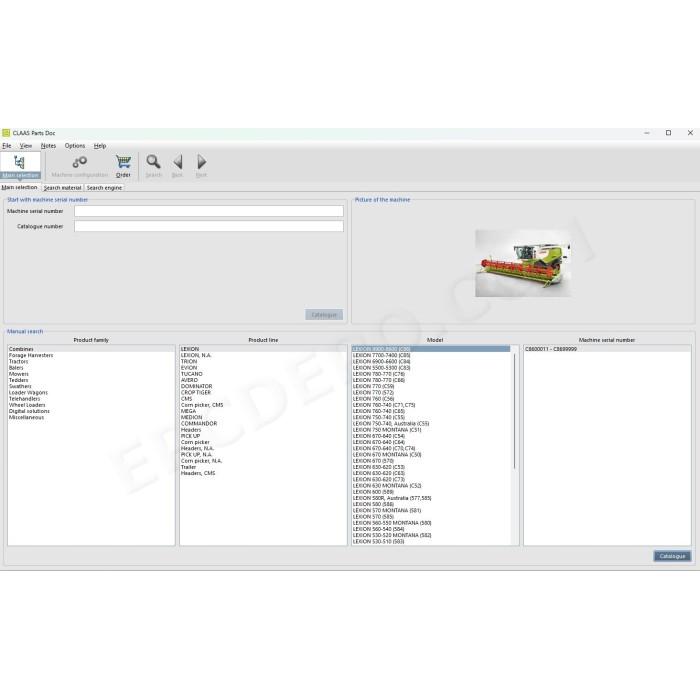Image resolution: width=700 pixels, height=700 pixels.
Task: Click the Search magnifier toolbar icon
Action: (154, 166)
